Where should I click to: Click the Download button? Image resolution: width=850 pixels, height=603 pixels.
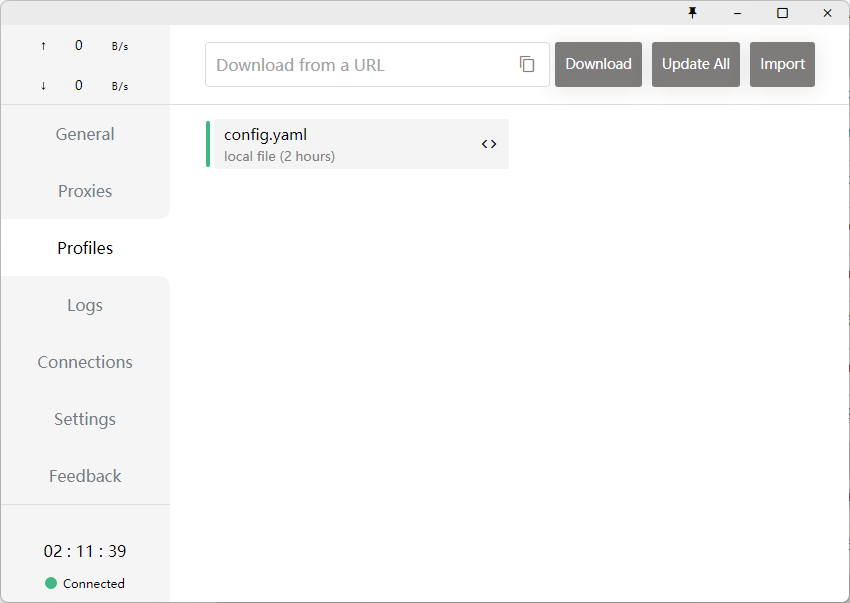click(598, 64)
